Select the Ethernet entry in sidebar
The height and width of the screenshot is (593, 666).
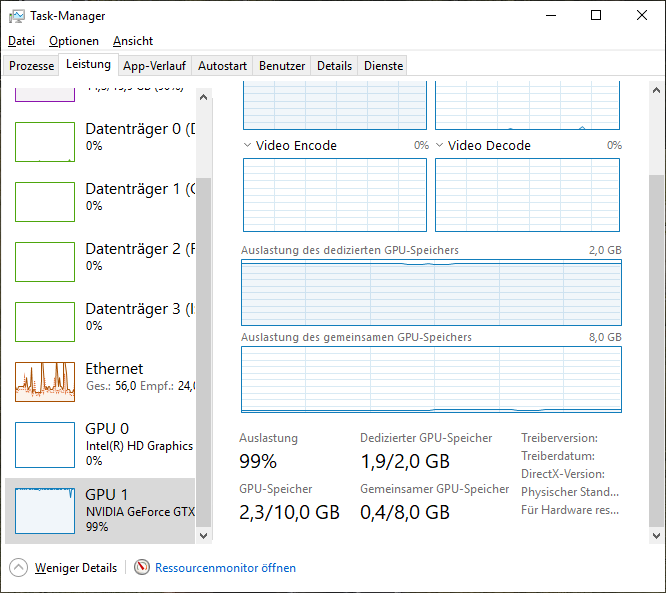coord(100,381)
